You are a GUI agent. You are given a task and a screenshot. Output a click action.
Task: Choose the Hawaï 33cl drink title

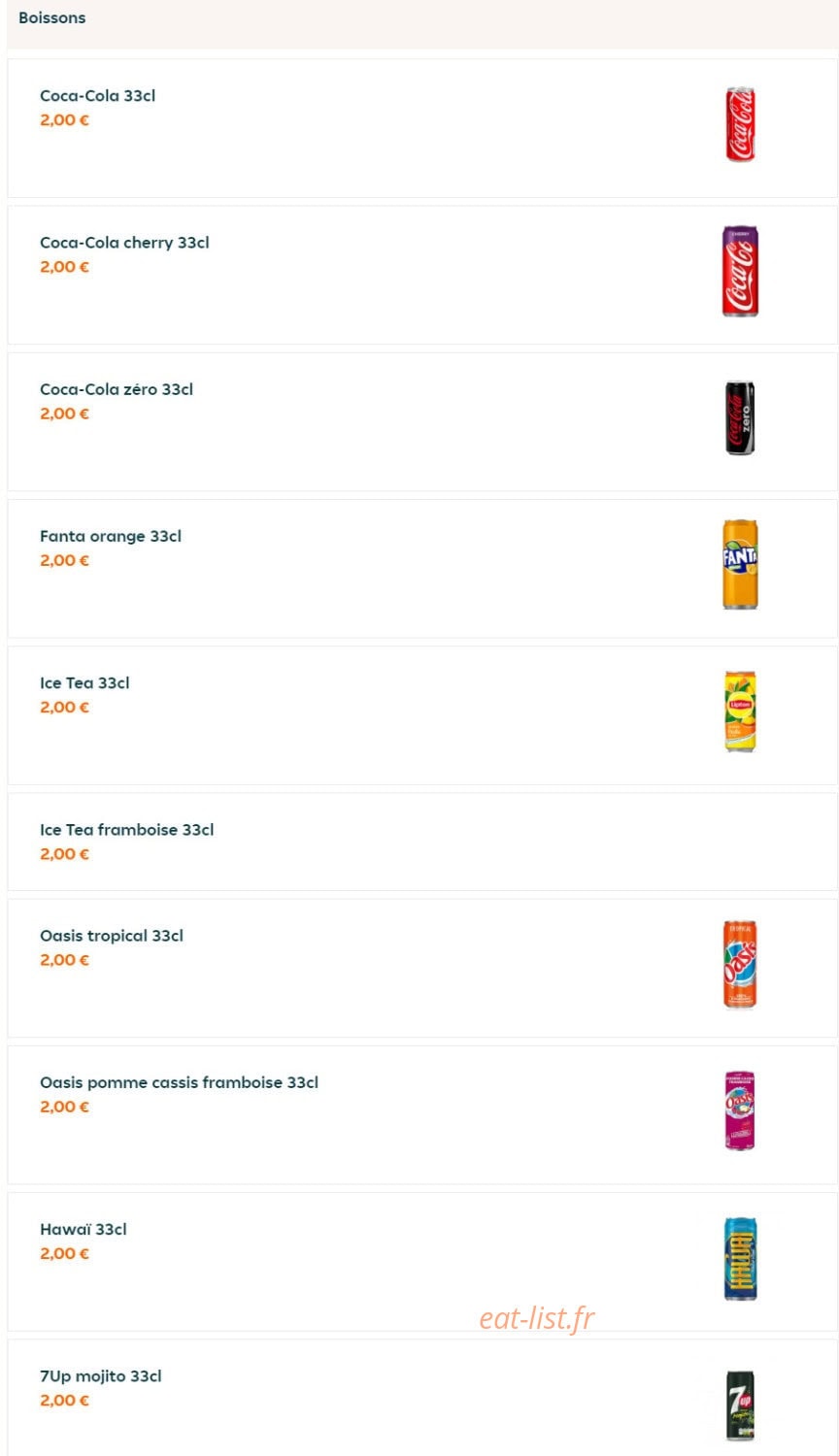[84, 1229]
